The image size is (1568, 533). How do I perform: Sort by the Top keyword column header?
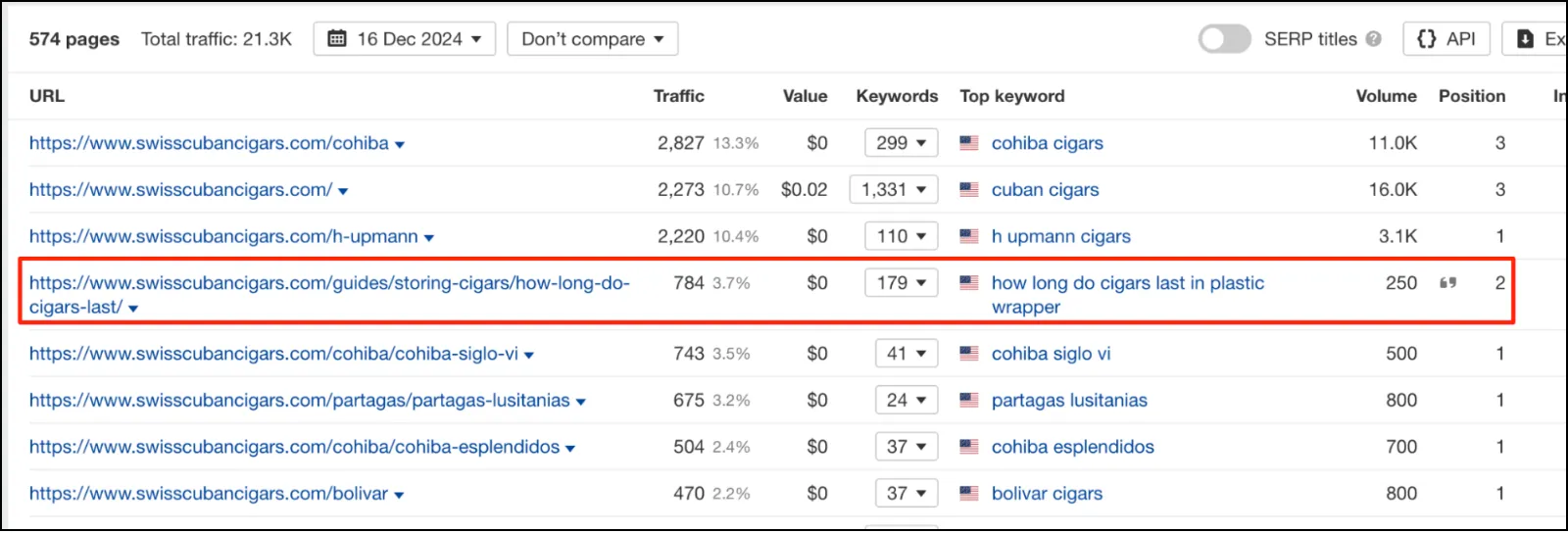1012,96
